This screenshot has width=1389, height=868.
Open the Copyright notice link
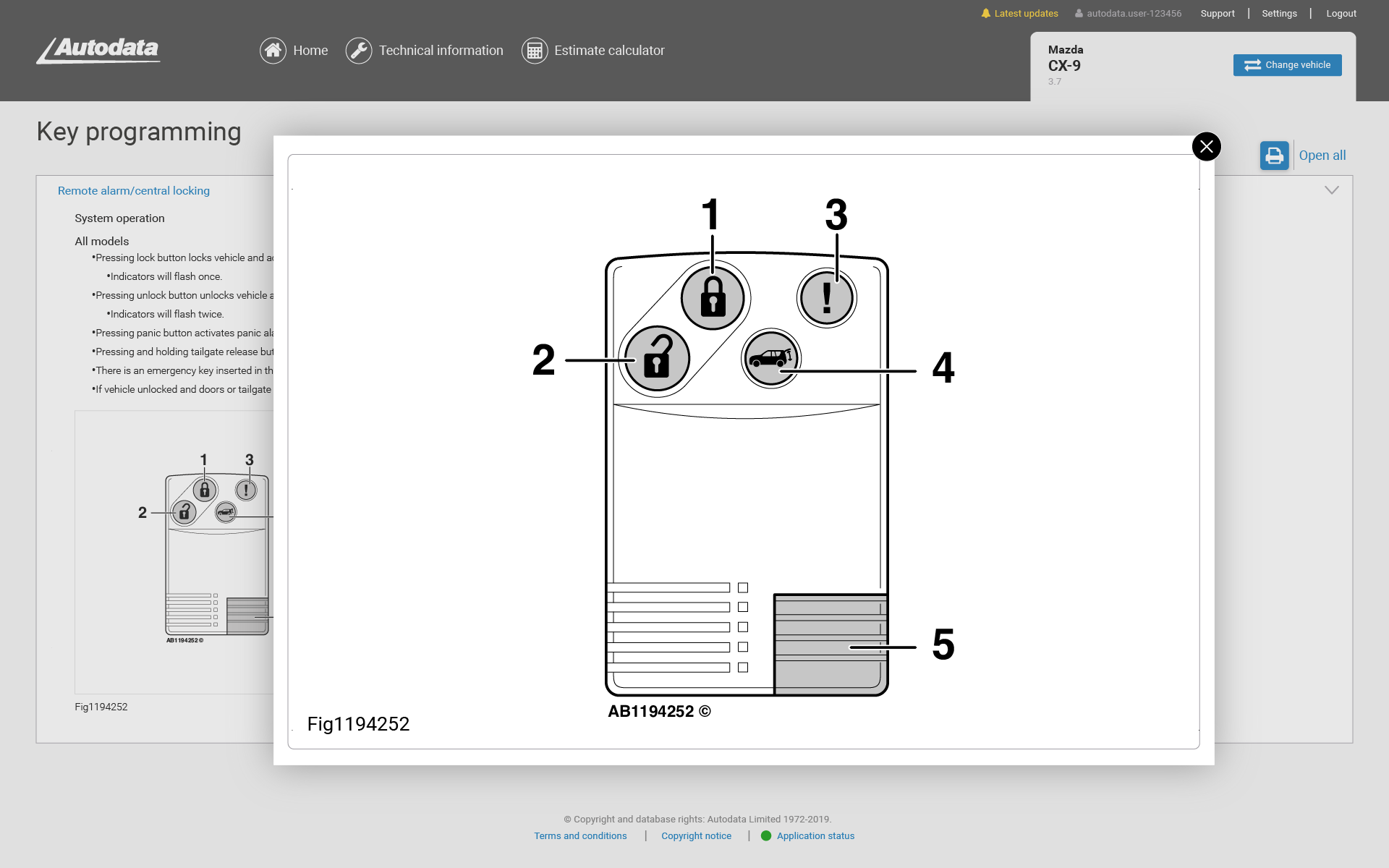(x=696, y=835)
